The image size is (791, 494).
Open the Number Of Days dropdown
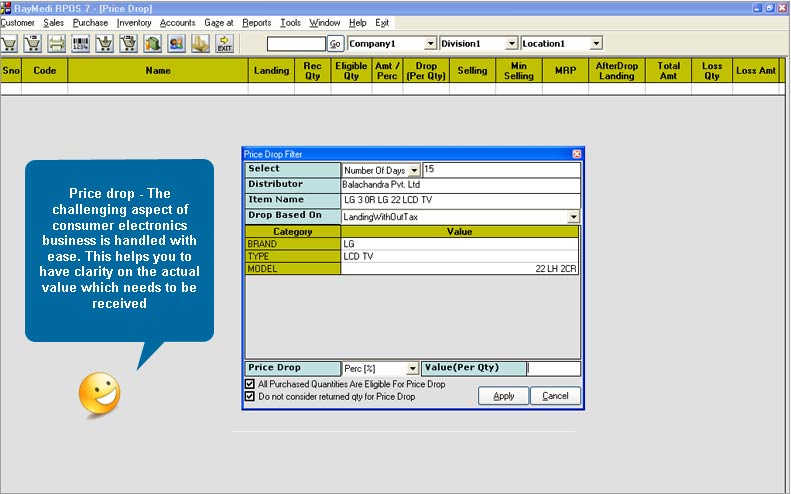(x=414, y=171)
